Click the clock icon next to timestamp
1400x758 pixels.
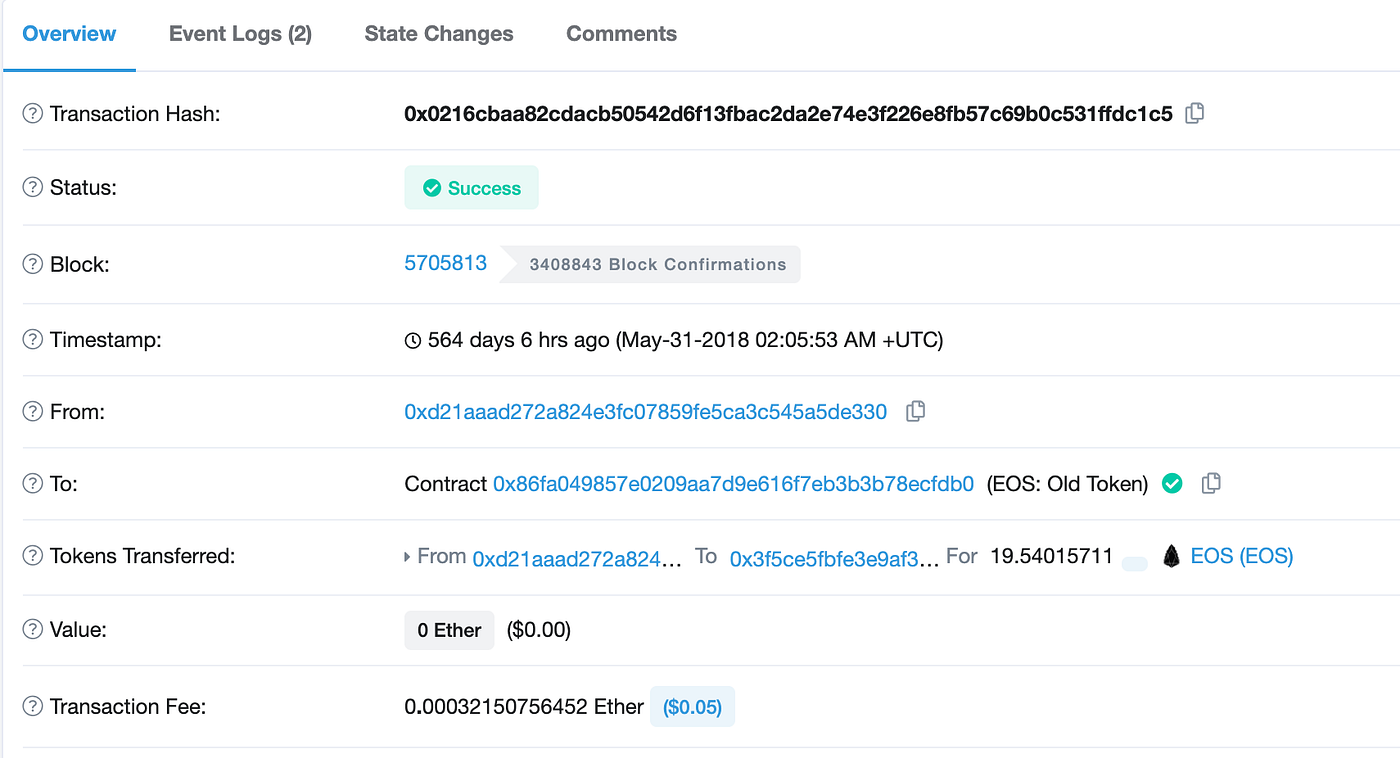click(x=413, y=341)
